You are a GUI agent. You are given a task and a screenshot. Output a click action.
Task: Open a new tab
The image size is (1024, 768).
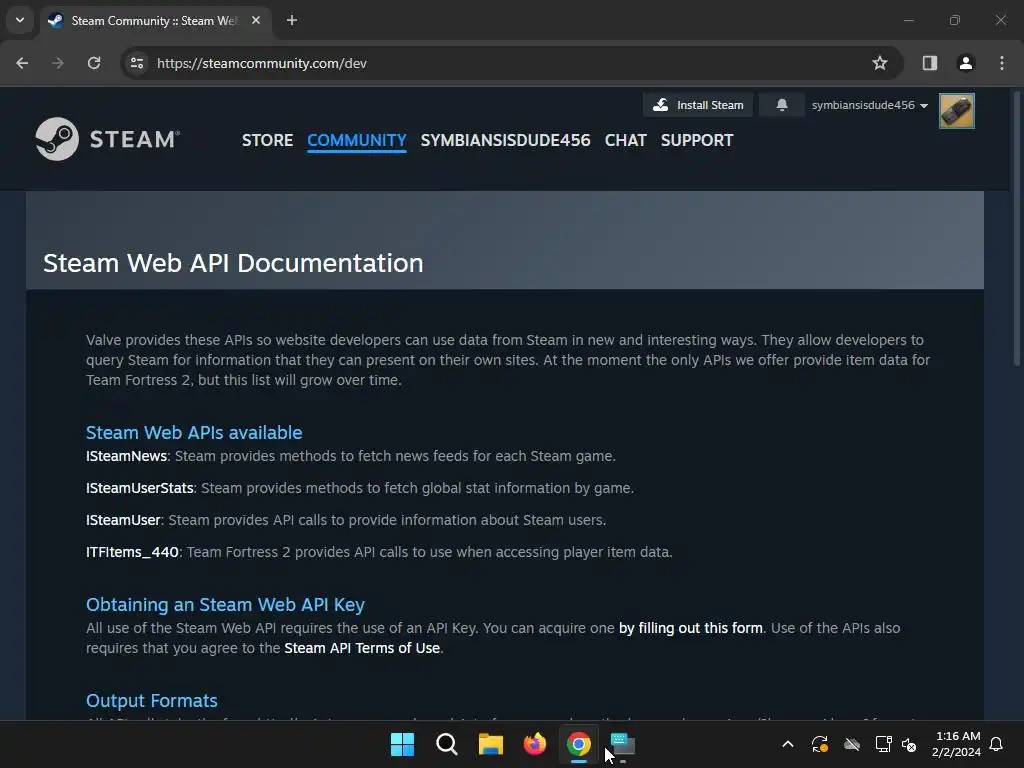(x=292, y=20)
